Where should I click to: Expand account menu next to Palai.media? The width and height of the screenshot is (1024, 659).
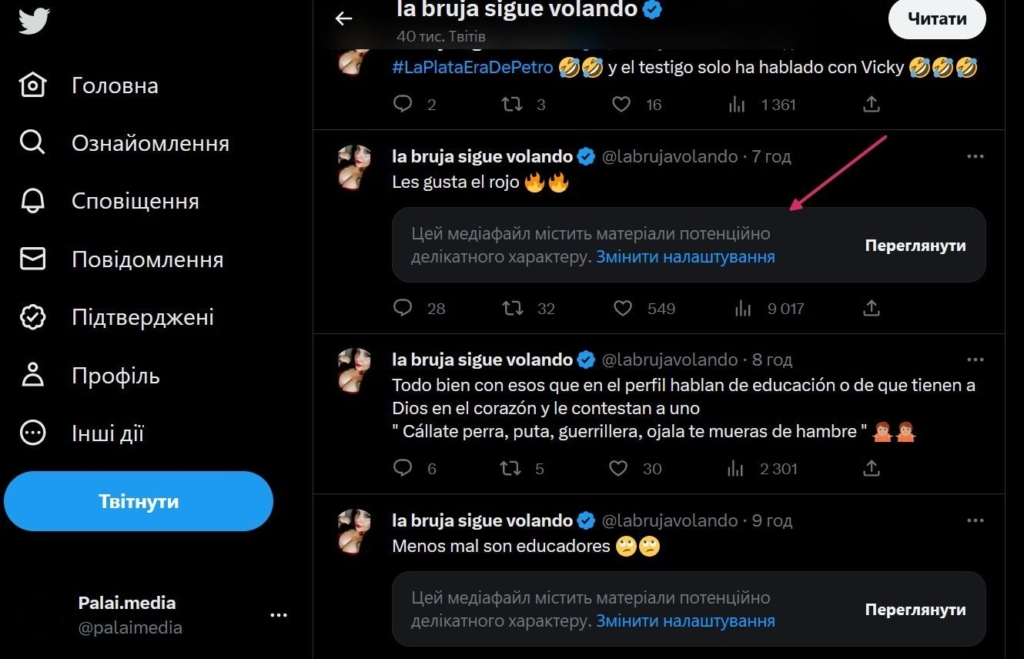[279, 615]
